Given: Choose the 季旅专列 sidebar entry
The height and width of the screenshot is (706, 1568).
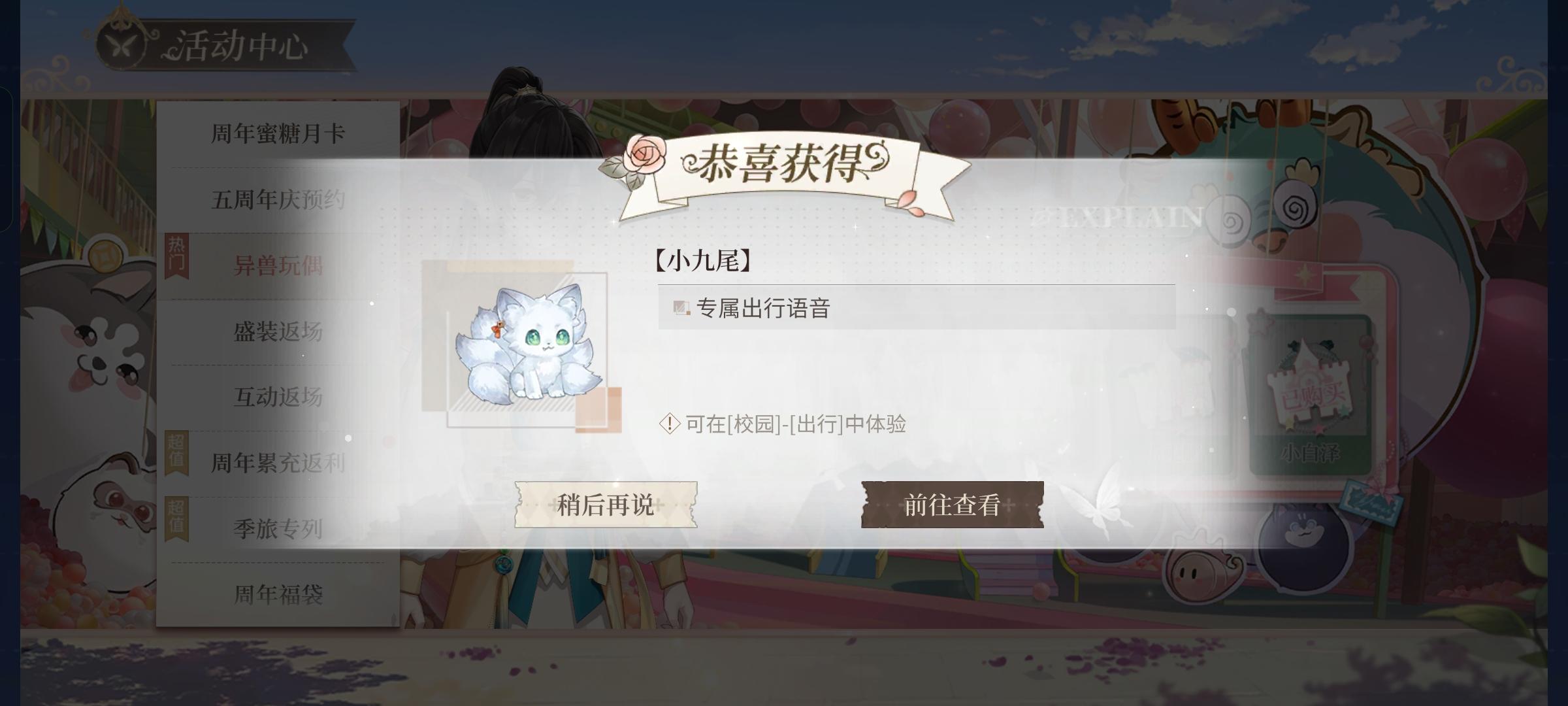Looking at the screenshot, I should pos(278,528).
